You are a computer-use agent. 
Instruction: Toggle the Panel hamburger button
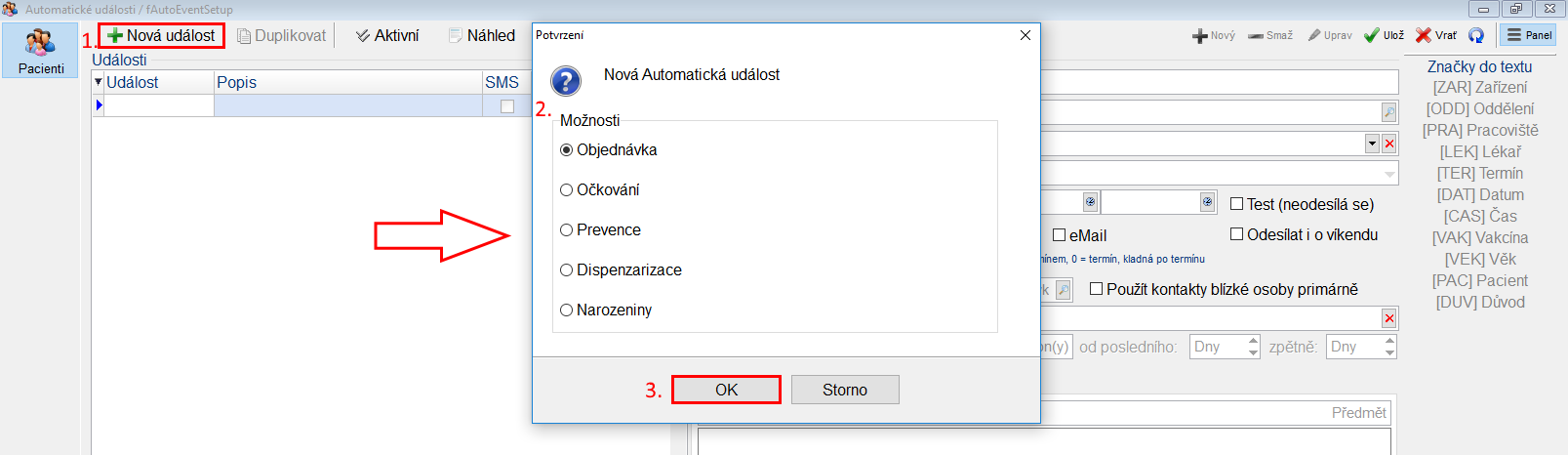pos(1528,35)
